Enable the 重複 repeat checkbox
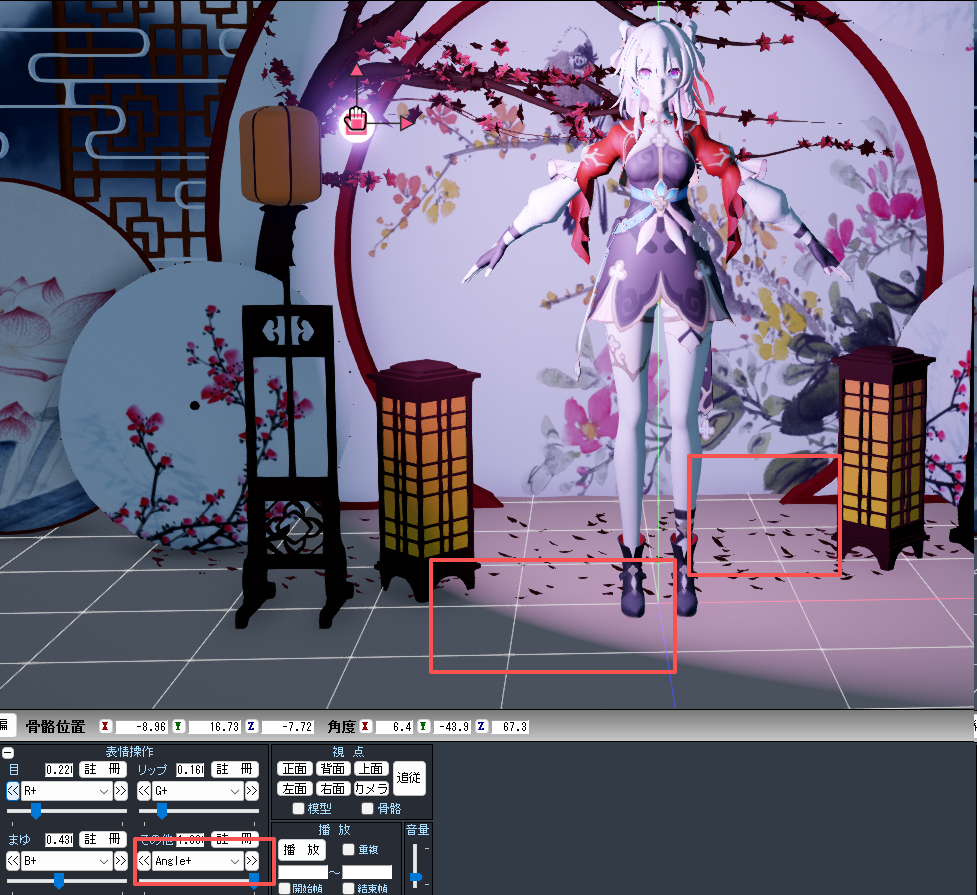 (x=348, y=850)
